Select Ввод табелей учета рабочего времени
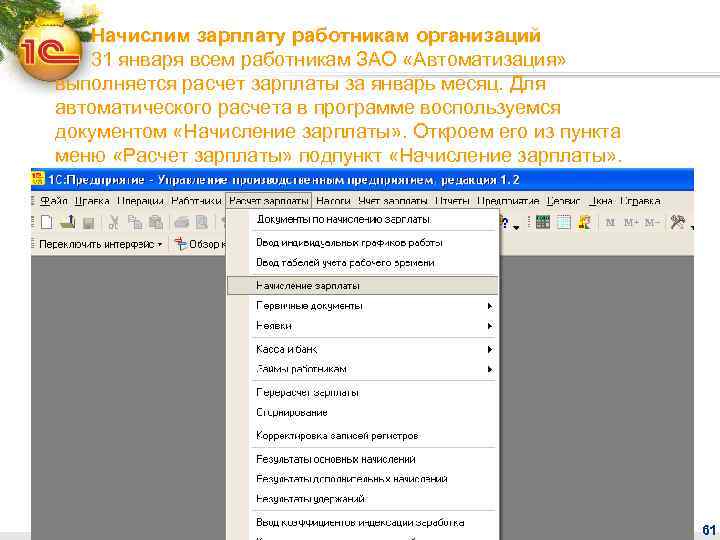720x540 pixels. coord(363,263)
